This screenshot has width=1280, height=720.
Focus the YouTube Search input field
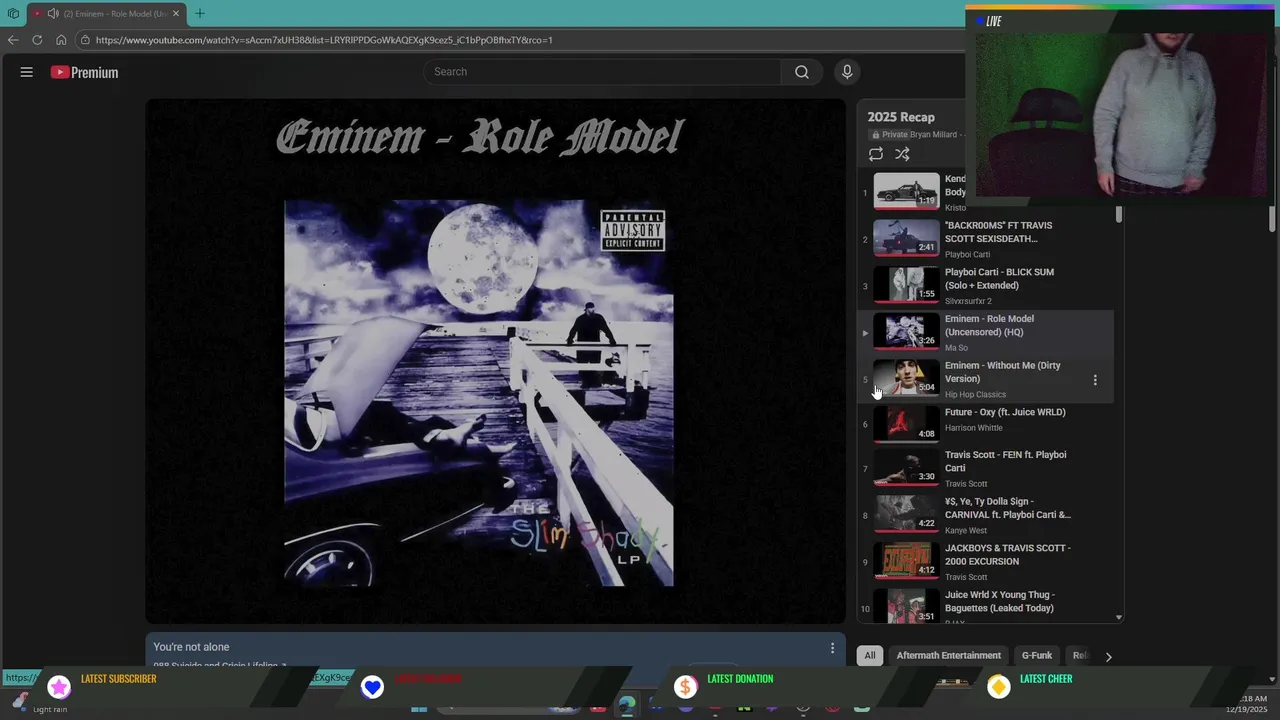602,72
